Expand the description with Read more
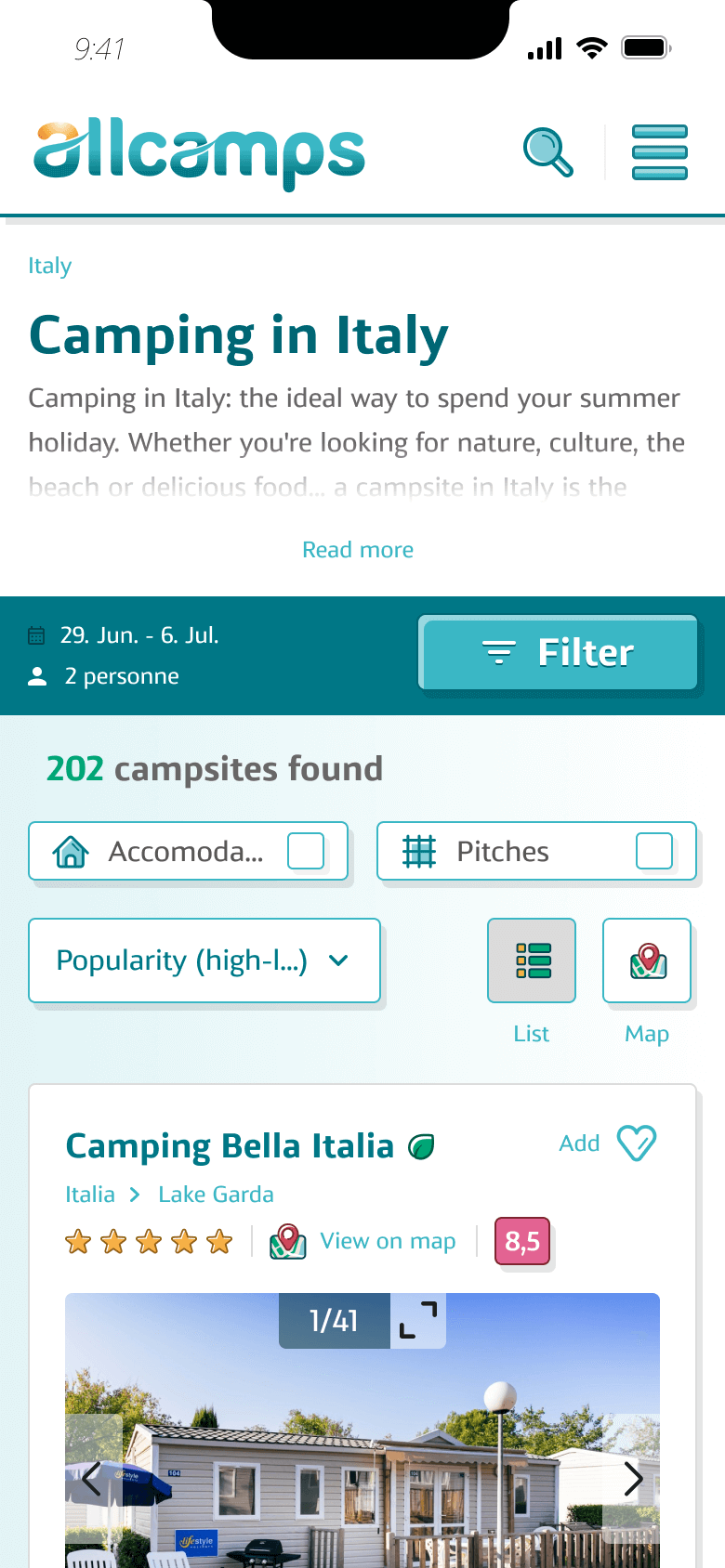The image size is (725, 1568). point(358,550)
